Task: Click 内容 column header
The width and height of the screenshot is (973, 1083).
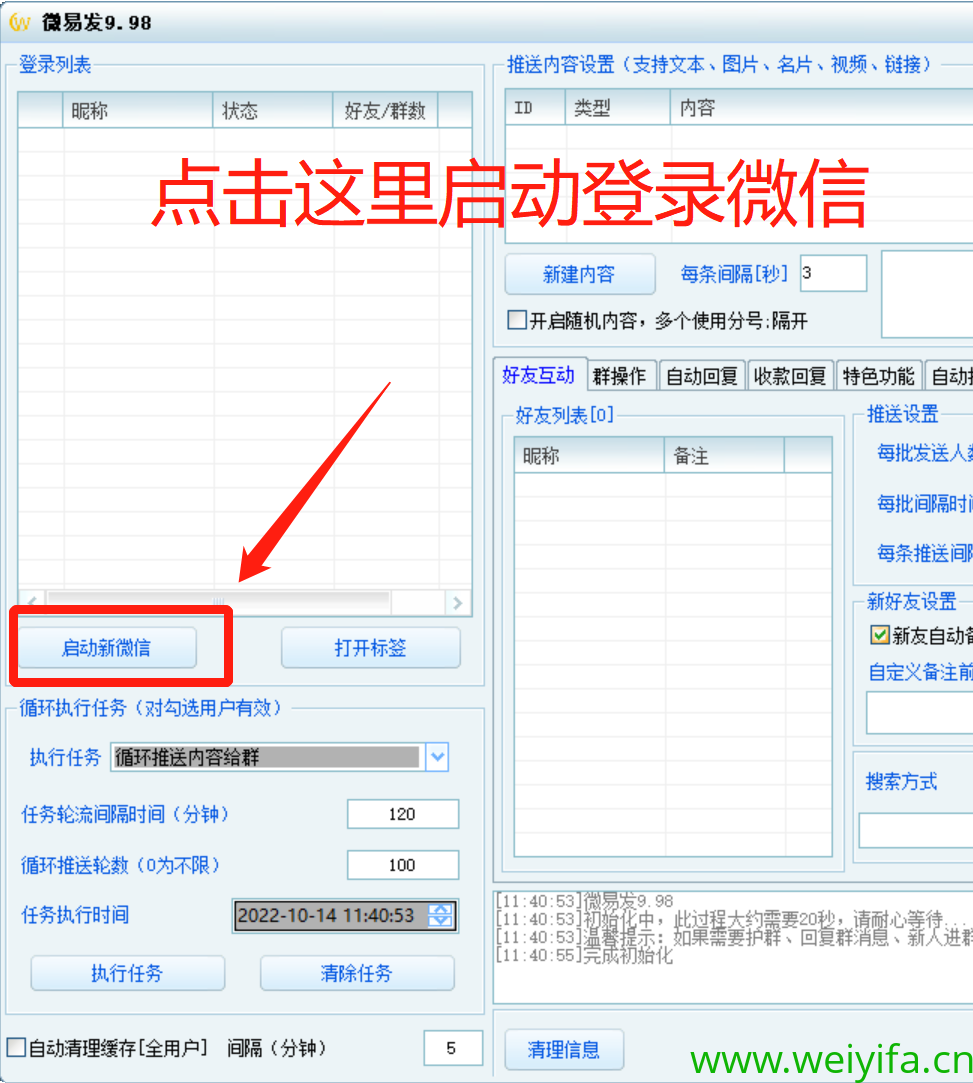Action: tap(822, 108)
